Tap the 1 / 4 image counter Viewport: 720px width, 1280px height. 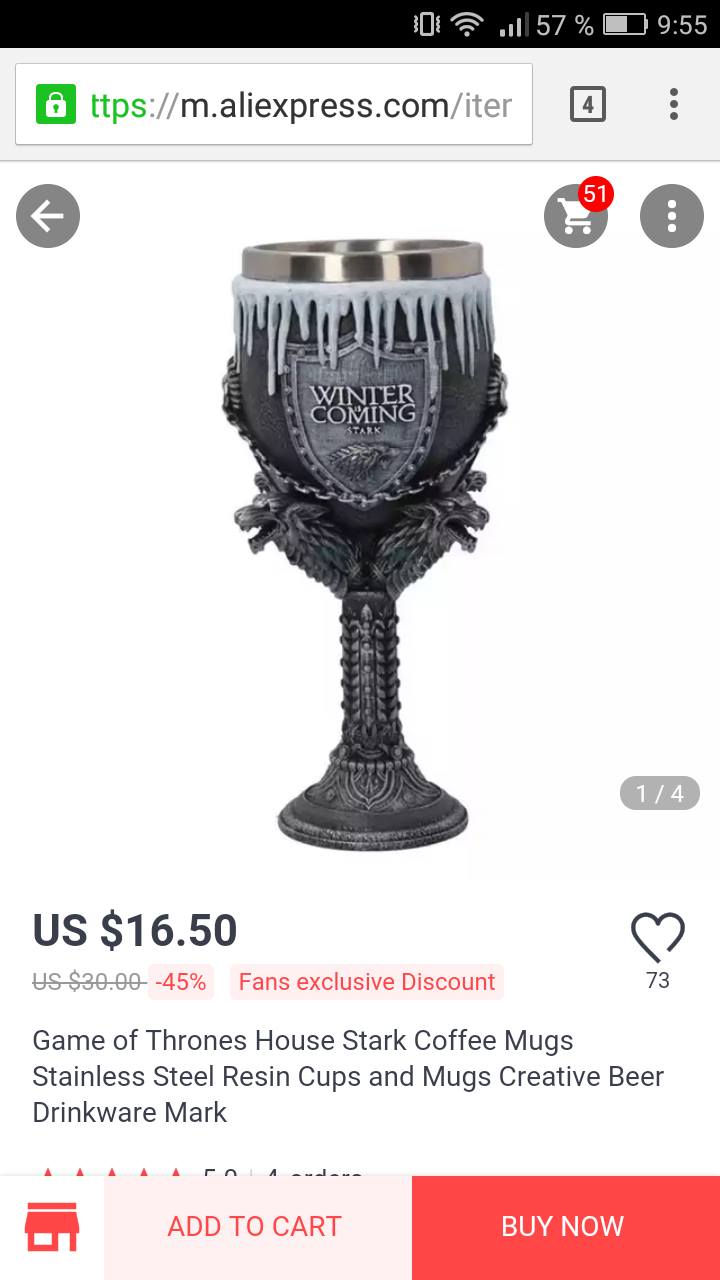[x=660, y=793]
